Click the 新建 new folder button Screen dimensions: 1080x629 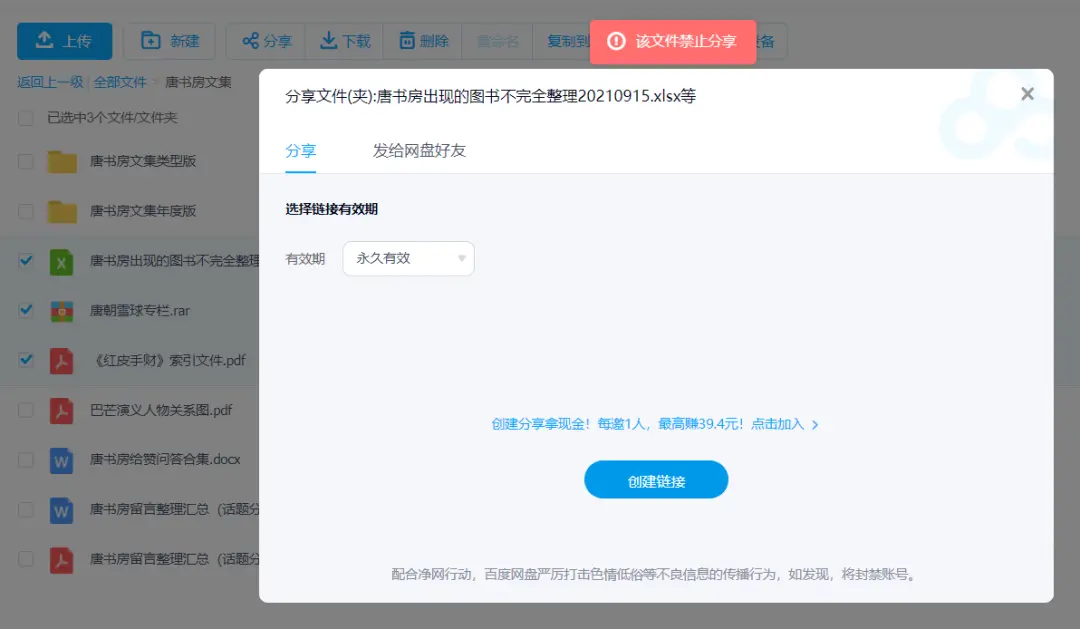169,41
